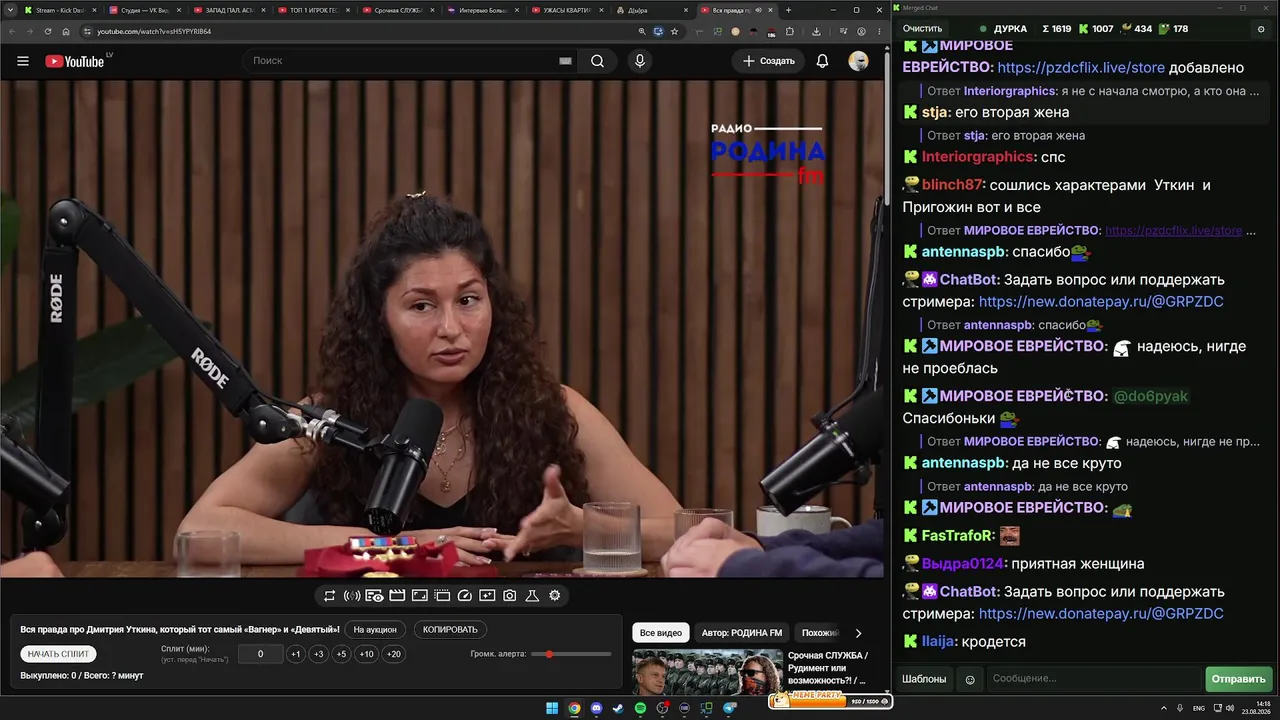
Task: Open Discord from the taskbar
Action: (x=596, y=709)
